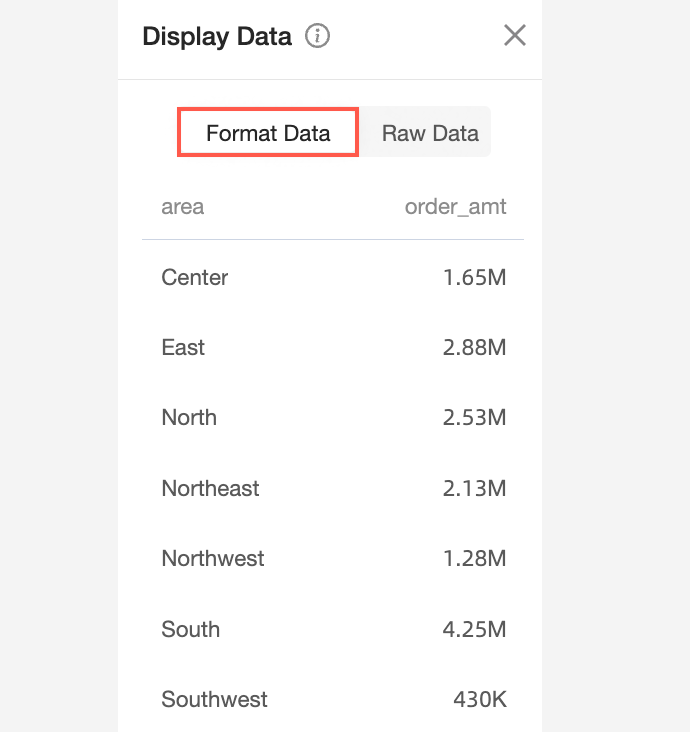Select the North row label

coord(189,417)
